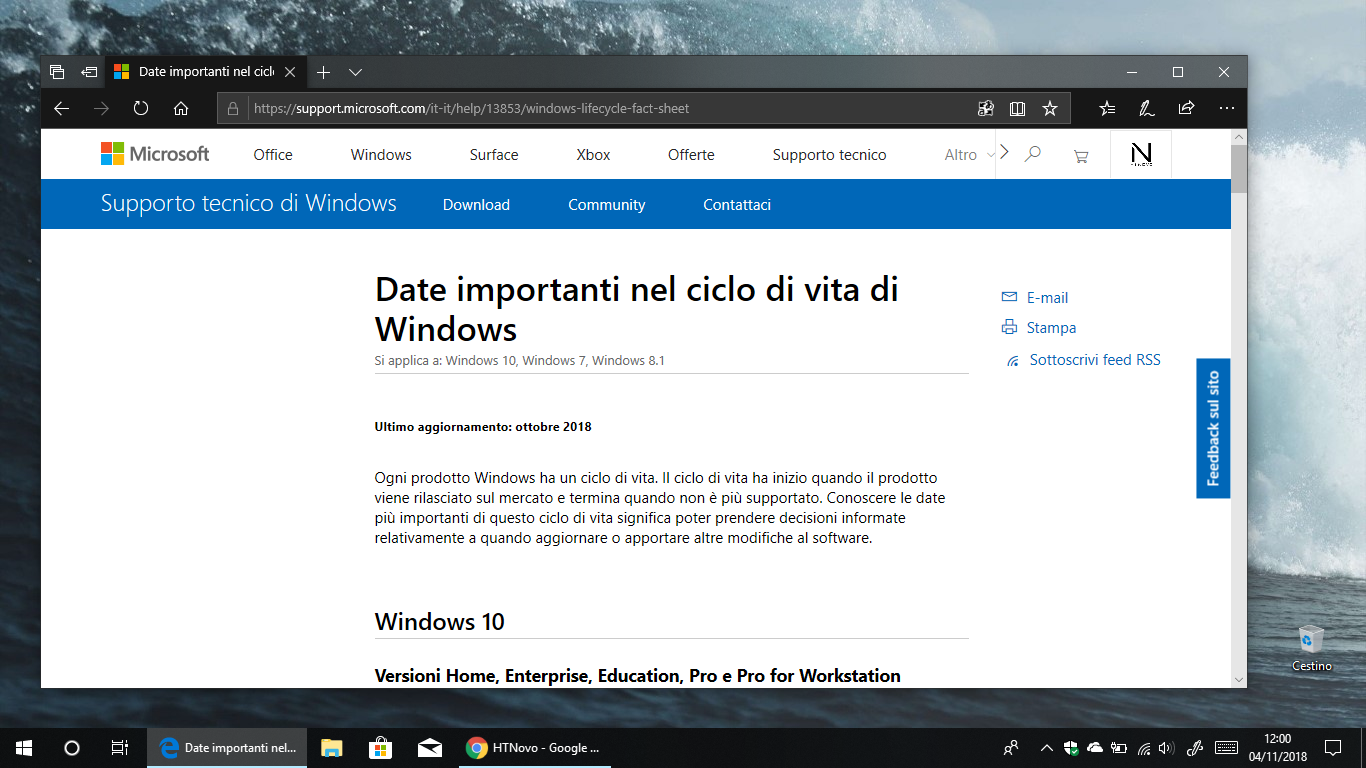Open Supporto tecnico navigation item
The height and width of the screenshot is (768, 1366).
point(829,154)
